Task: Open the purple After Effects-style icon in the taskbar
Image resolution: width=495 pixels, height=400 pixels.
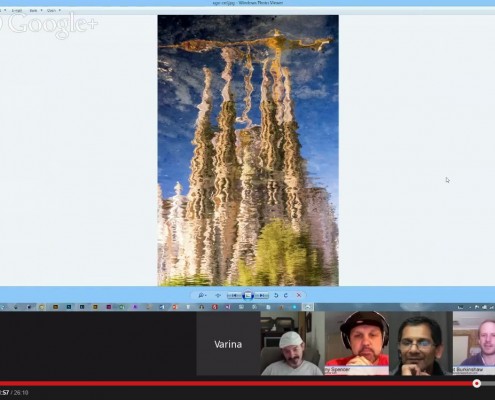Action: [x=135, y=307]
